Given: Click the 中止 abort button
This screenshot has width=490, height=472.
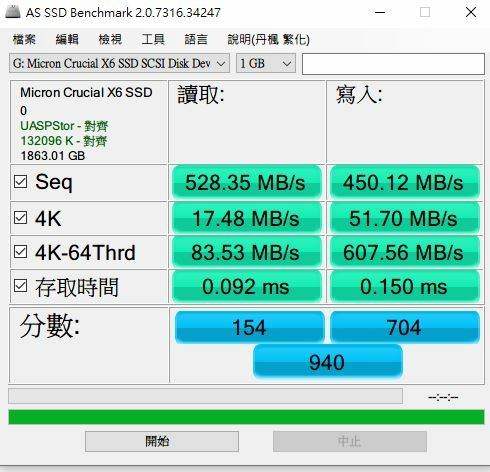Looking at the screenshot, I should [x=350, y=442].
